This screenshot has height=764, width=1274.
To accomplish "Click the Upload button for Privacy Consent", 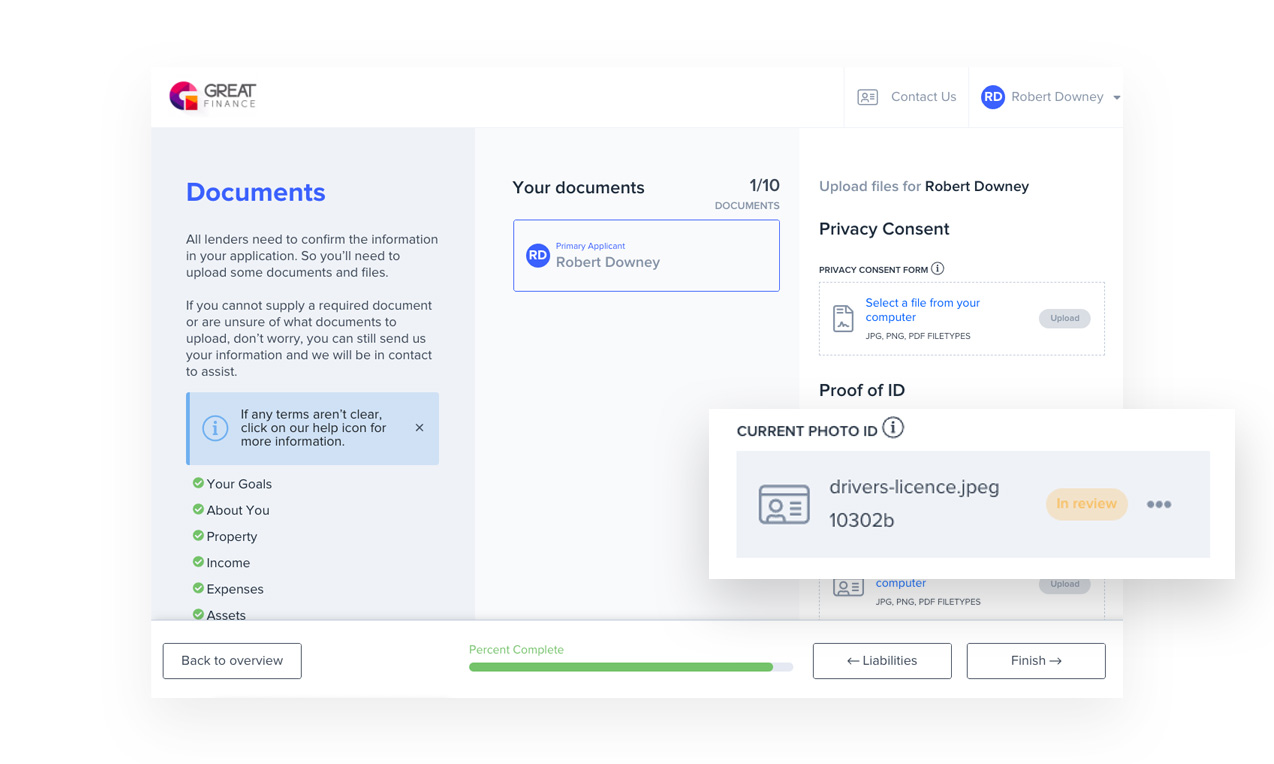I will tap(1064, 318).
